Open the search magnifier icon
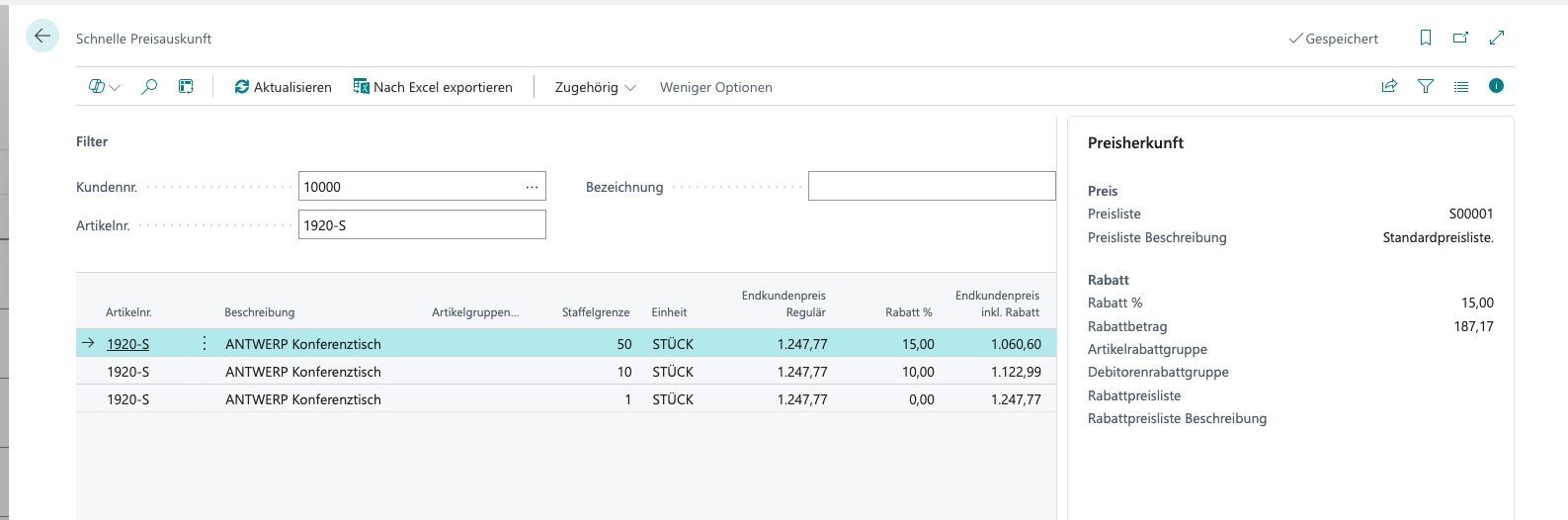Image resolution: width=1568 pixels, height=520 pixels. coord(149,87)
